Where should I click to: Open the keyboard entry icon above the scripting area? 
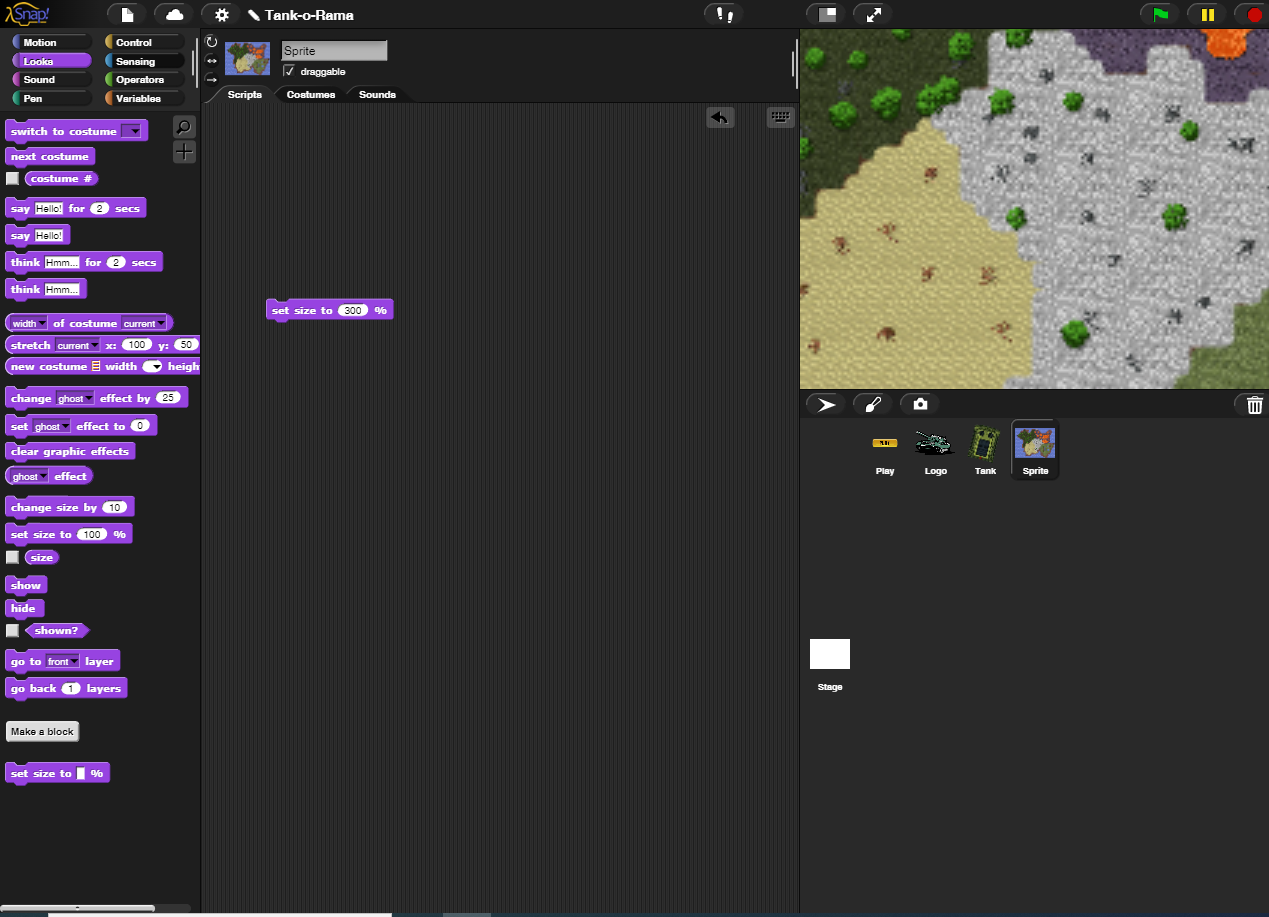pos(779,117)
